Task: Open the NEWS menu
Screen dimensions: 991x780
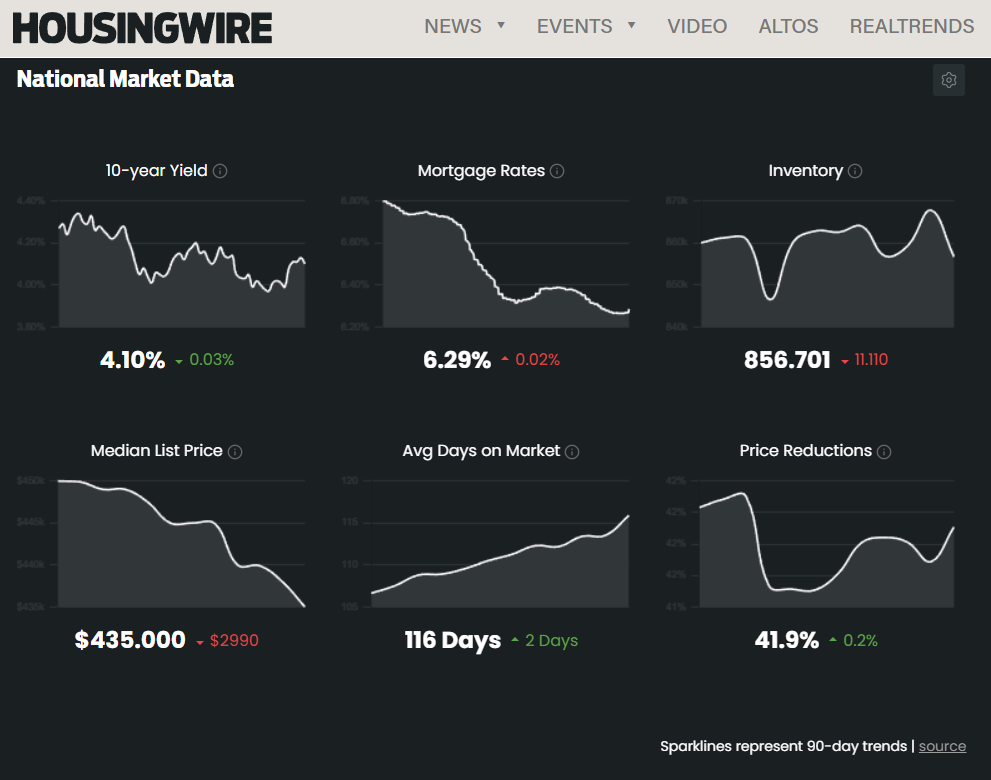Action: point(453,26)
